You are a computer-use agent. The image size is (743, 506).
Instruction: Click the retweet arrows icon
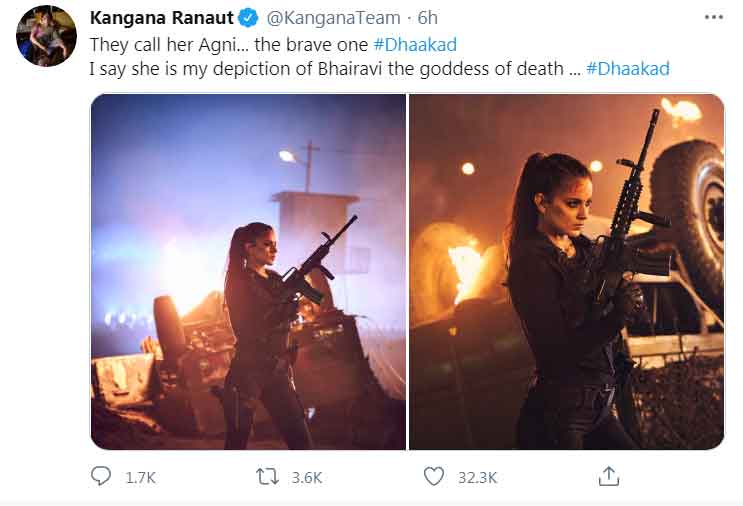pos(267,477)
